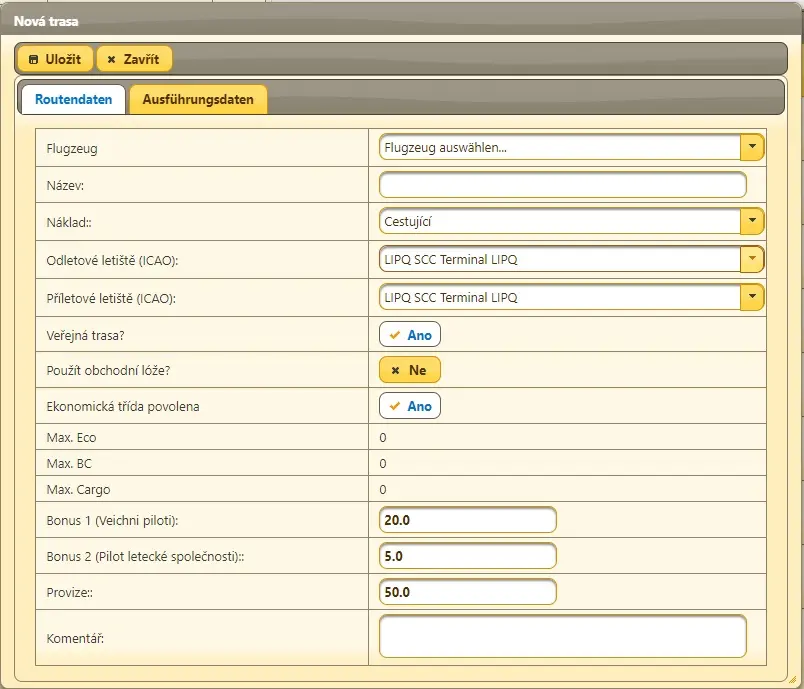The height and width of the screenshot is (689, 804).
Task: Click into the Komentář text area
Action: coord(562,636)
